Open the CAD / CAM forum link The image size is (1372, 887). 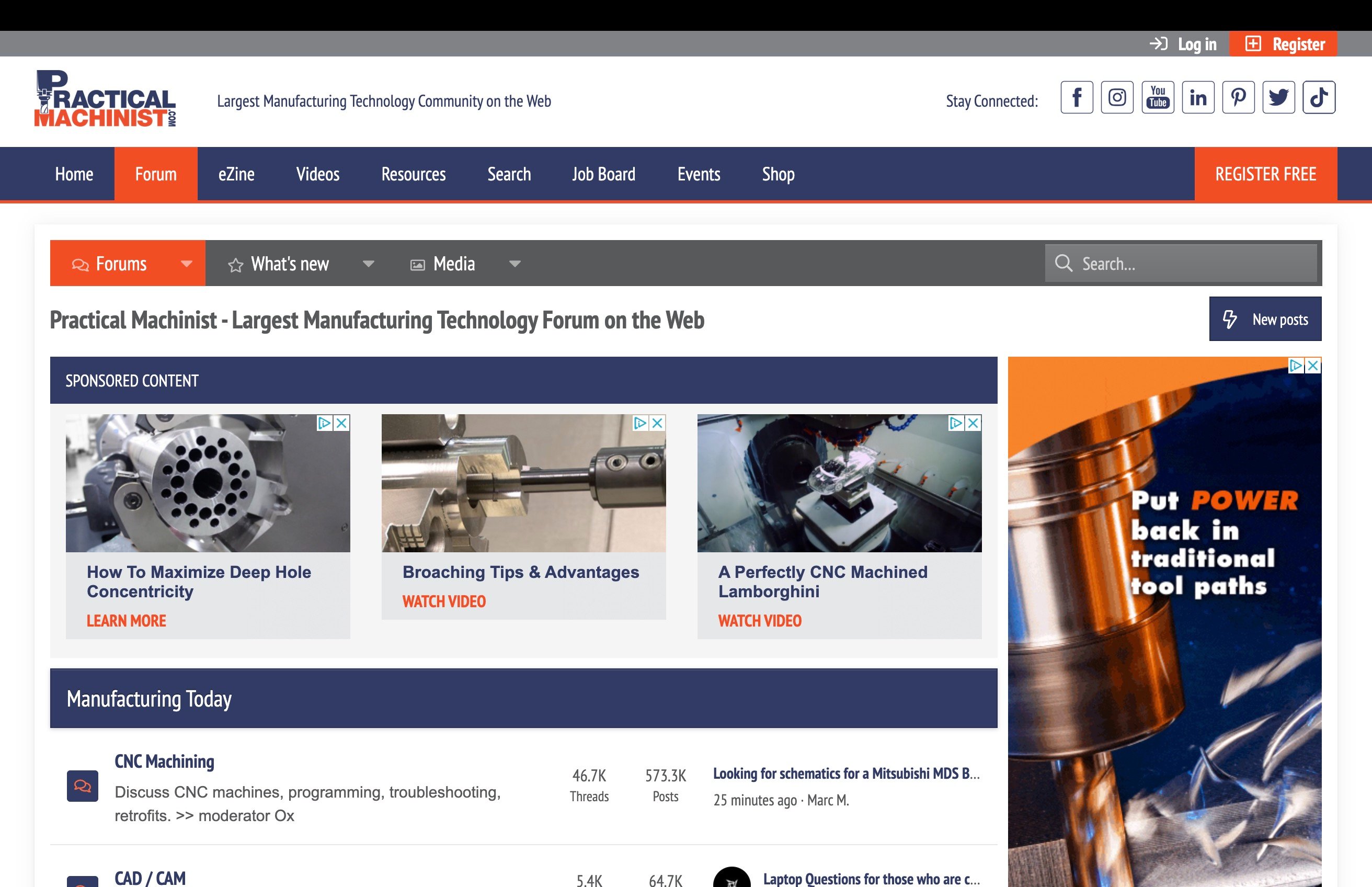(150, 878)
